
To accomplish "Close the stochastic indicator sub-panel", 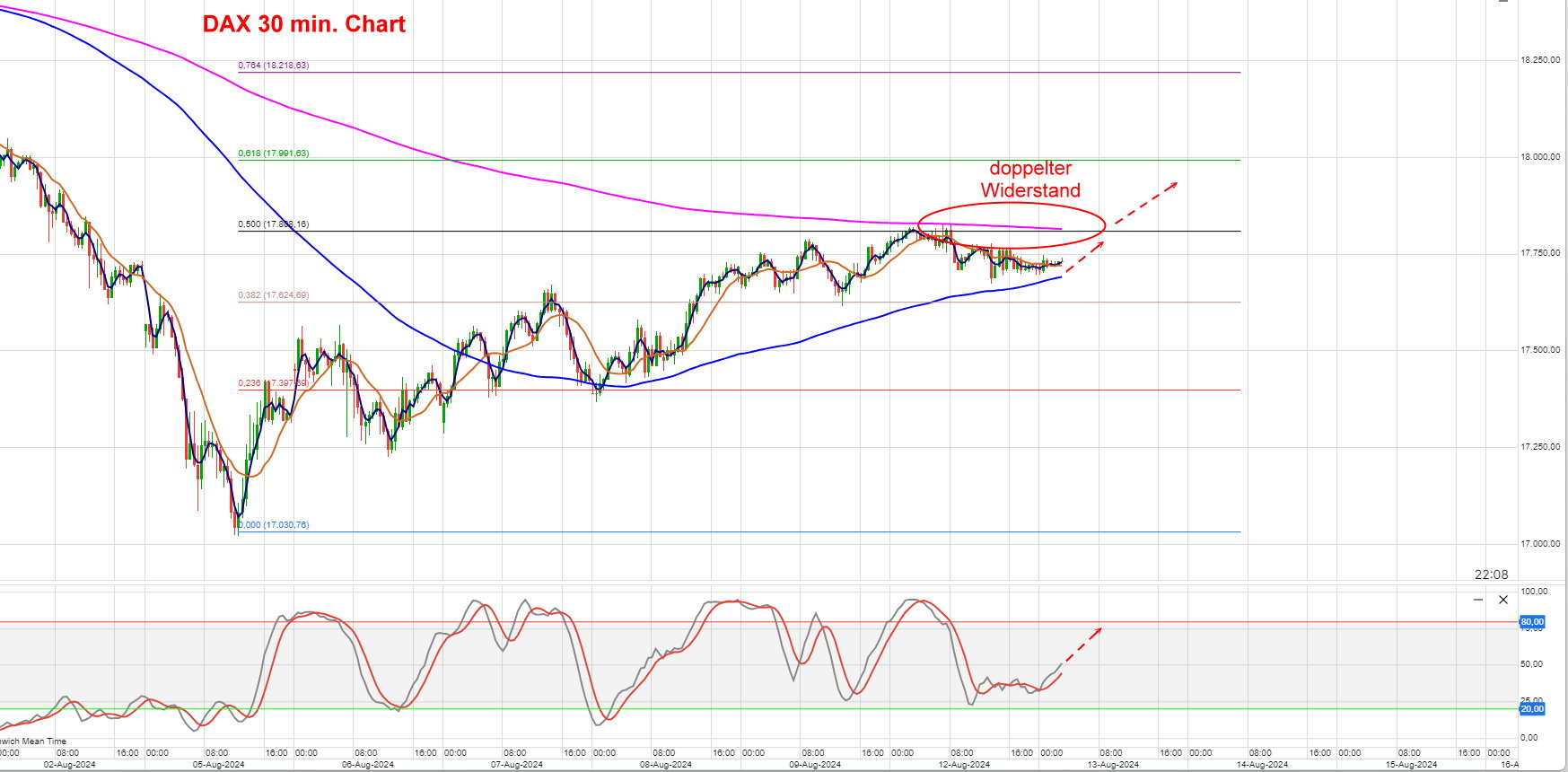I will (1503, 600).
